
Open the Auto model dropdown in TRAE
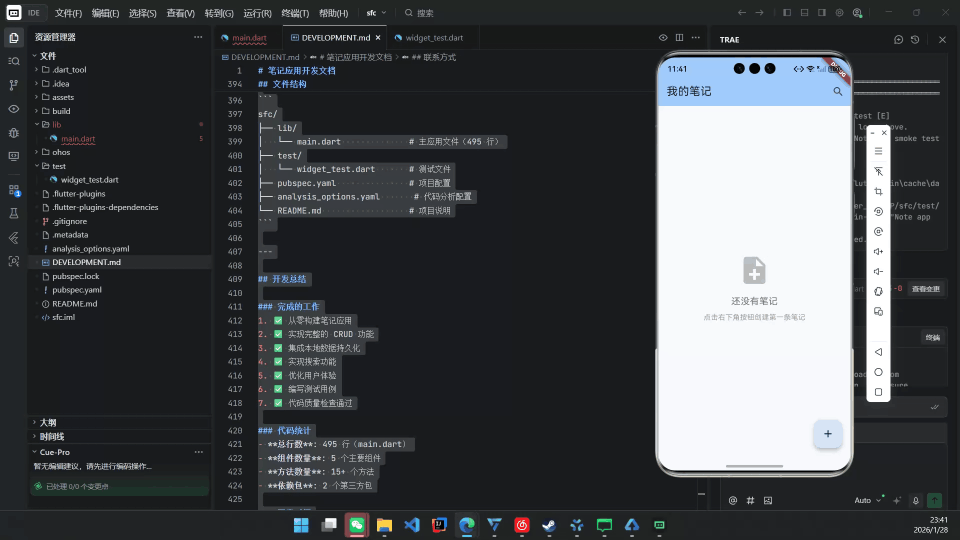click(x=868, y=500)
